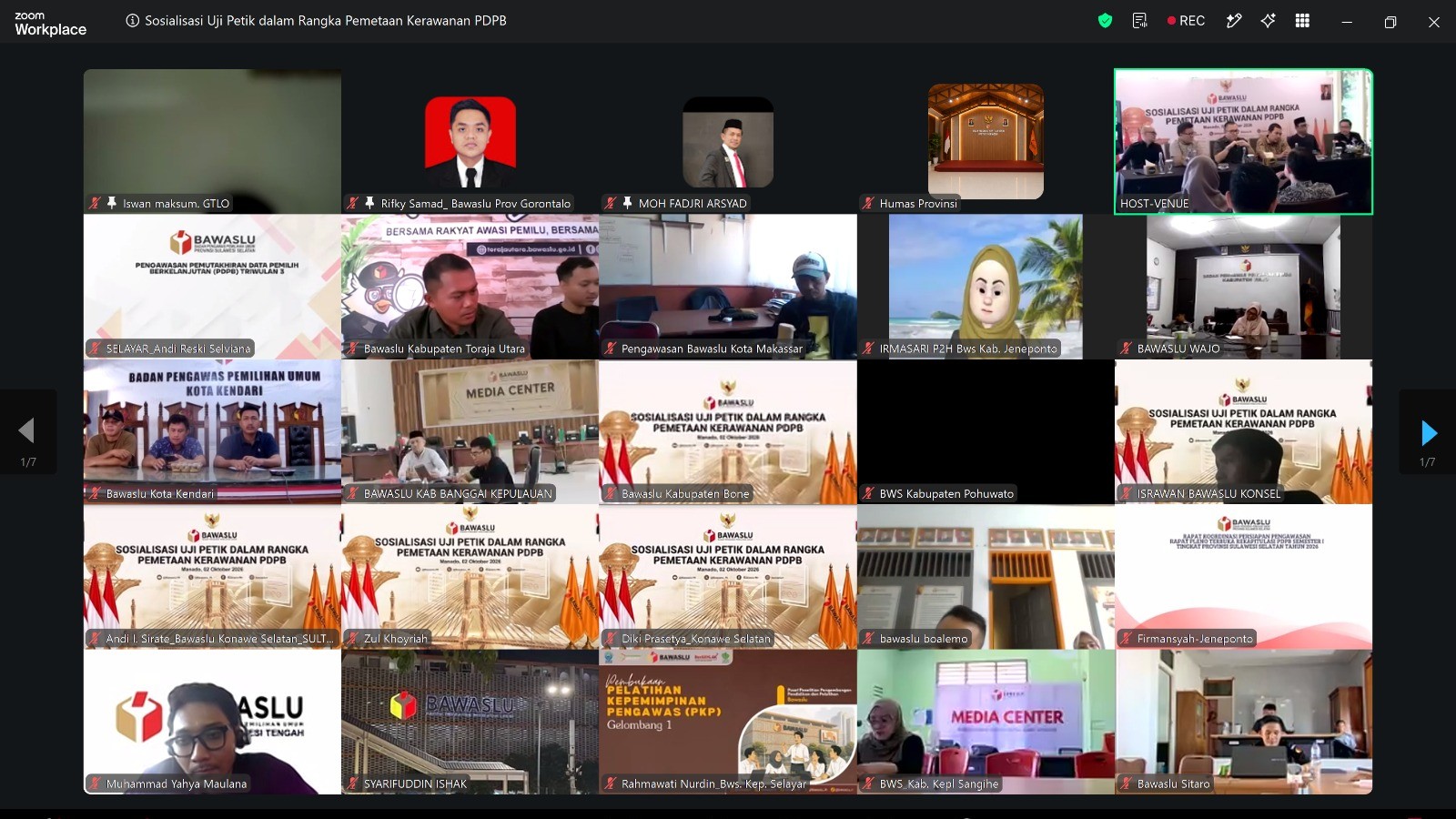Click the name label Rahmawati Nurdin_Bws. Kep. Selayar
1456x819 pixels.
pos(713,784)
